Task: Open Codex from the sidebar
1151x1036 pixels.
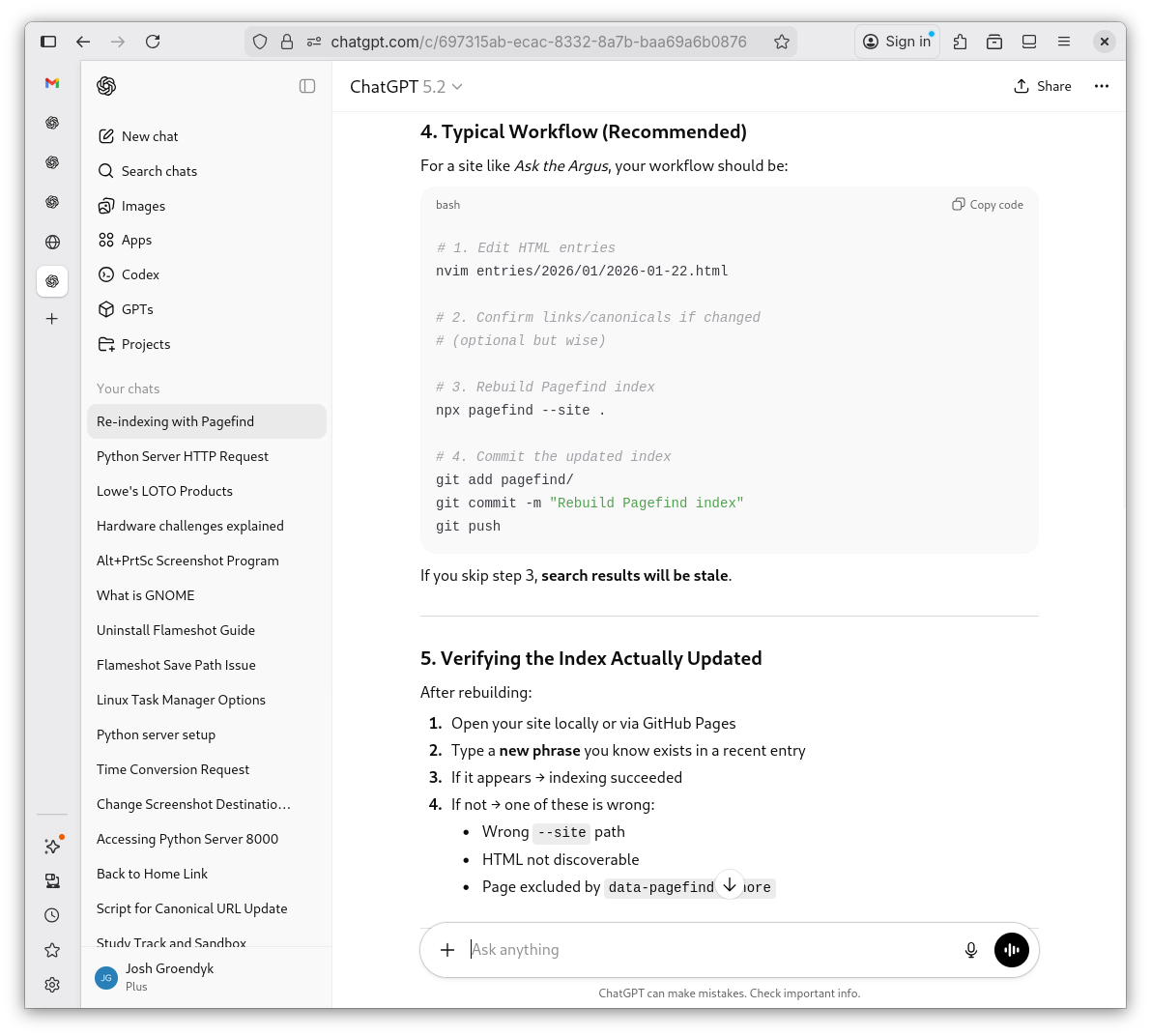Action: (139, 274)
